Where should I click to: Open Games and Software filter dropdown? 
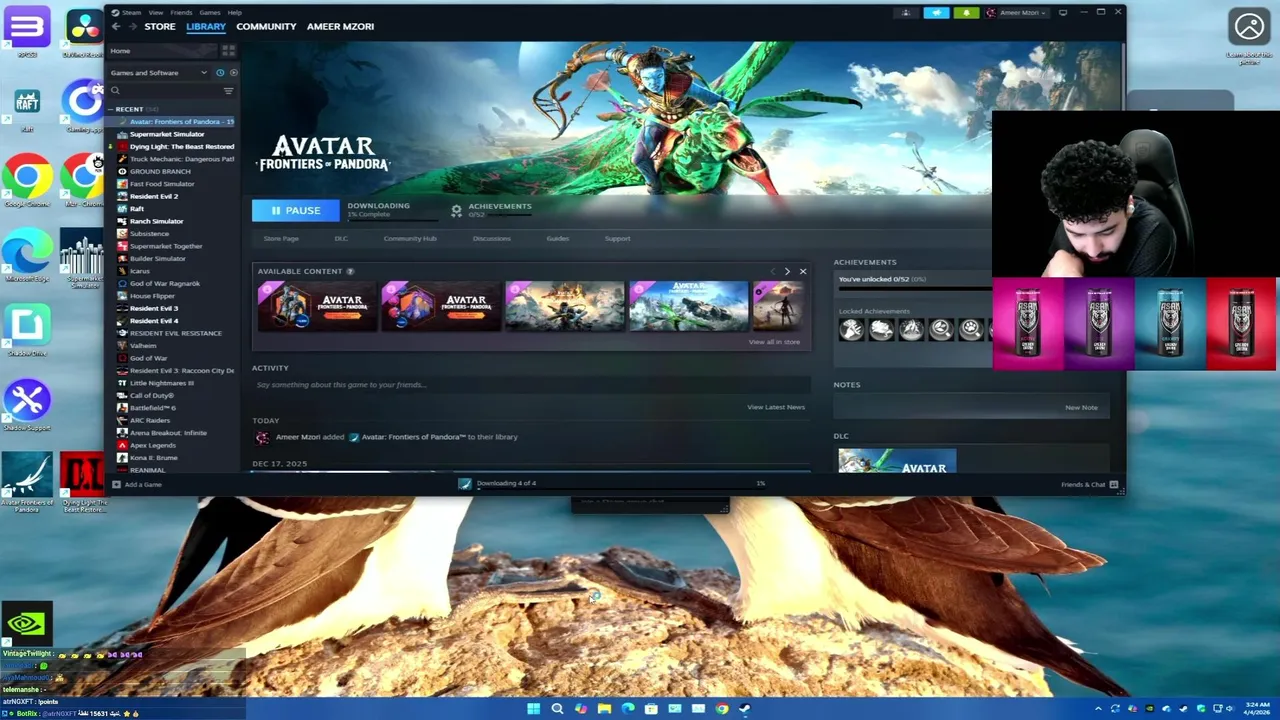coord(159,73)
